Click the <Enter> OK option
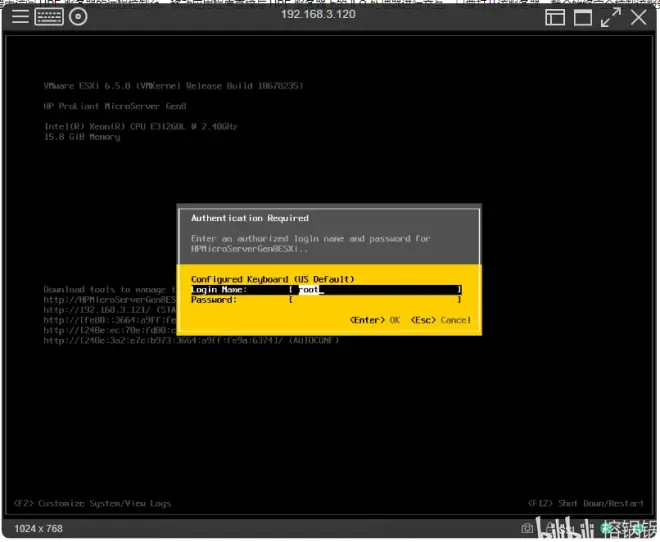Viewport: 660px width, 542px height. point(375,320)
